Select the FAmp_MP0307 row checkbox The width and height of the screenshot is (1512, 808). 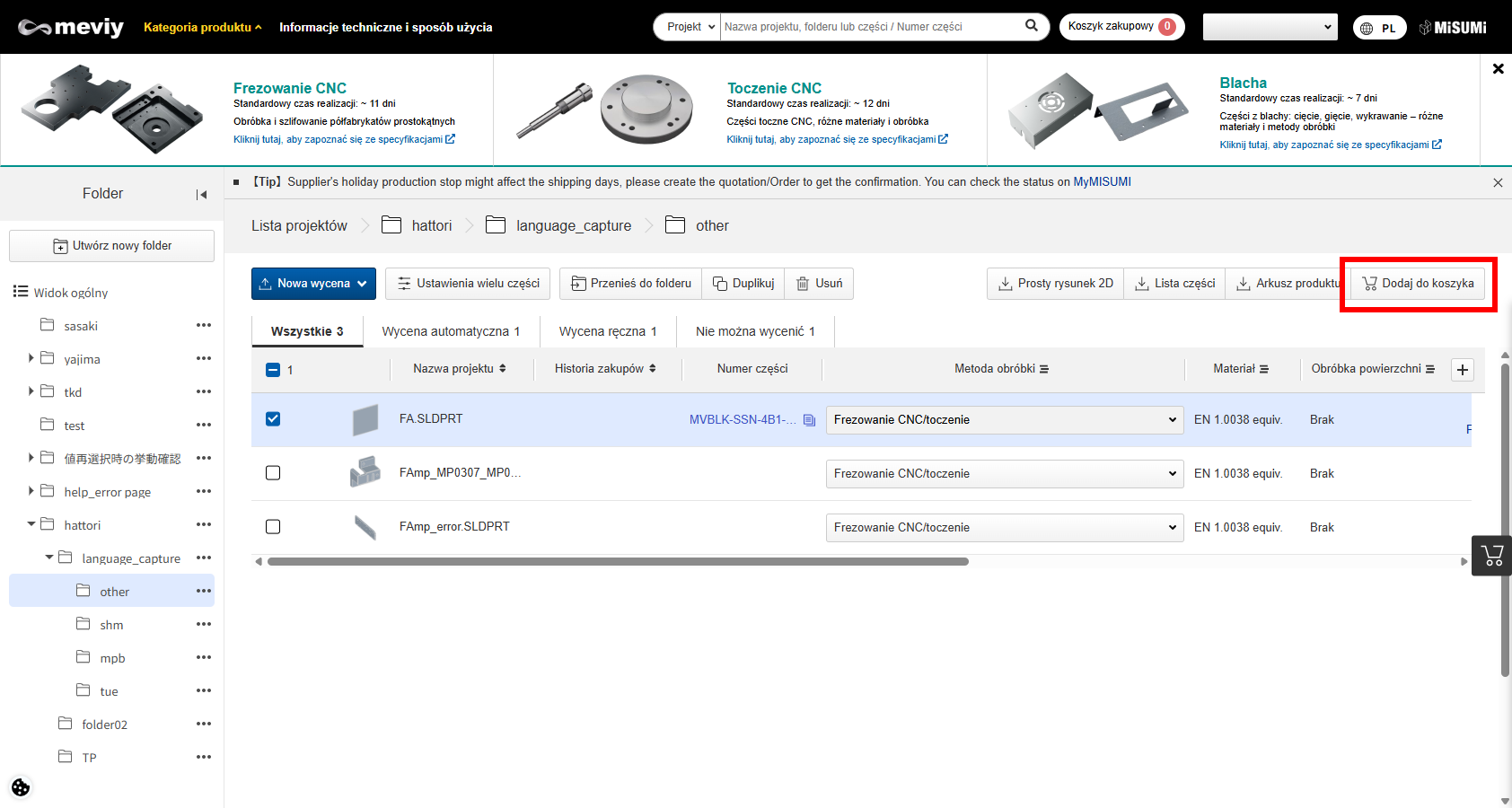[x=273, y=473]
